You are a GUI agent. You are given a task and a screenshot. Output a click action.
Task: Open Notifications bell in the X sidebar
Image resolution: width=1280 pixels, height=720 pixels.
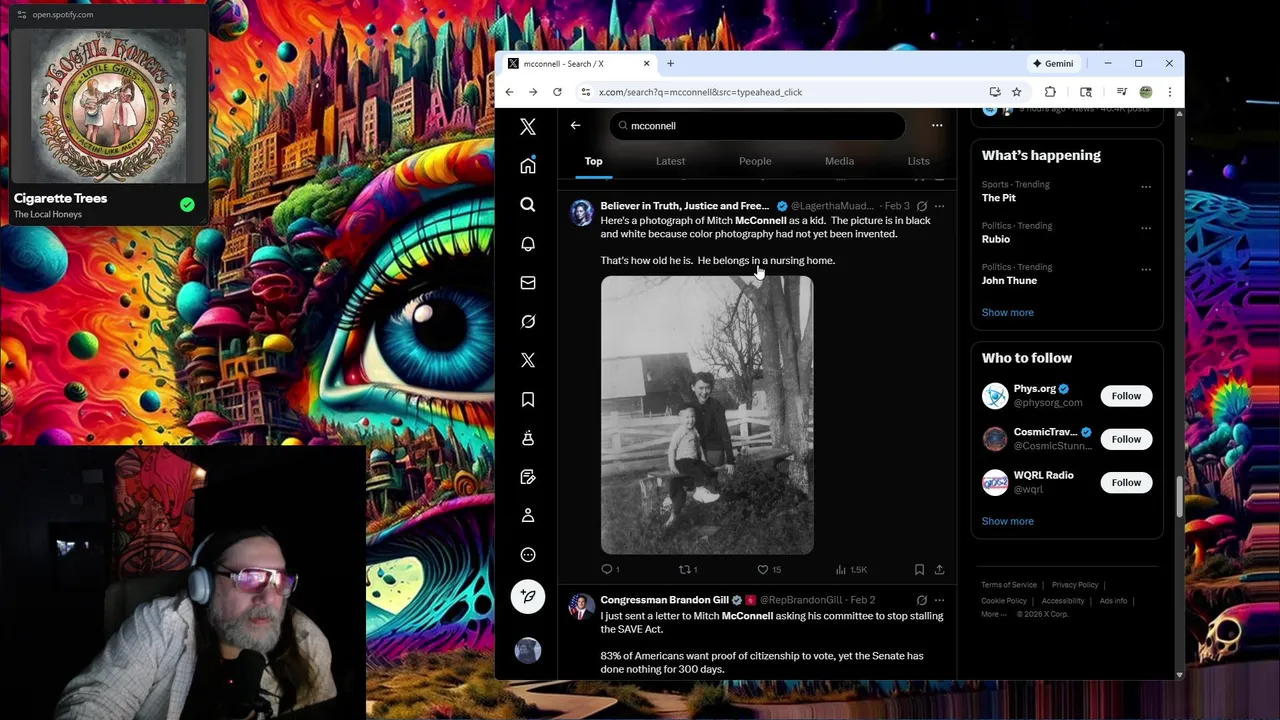(x=528, y=244)
